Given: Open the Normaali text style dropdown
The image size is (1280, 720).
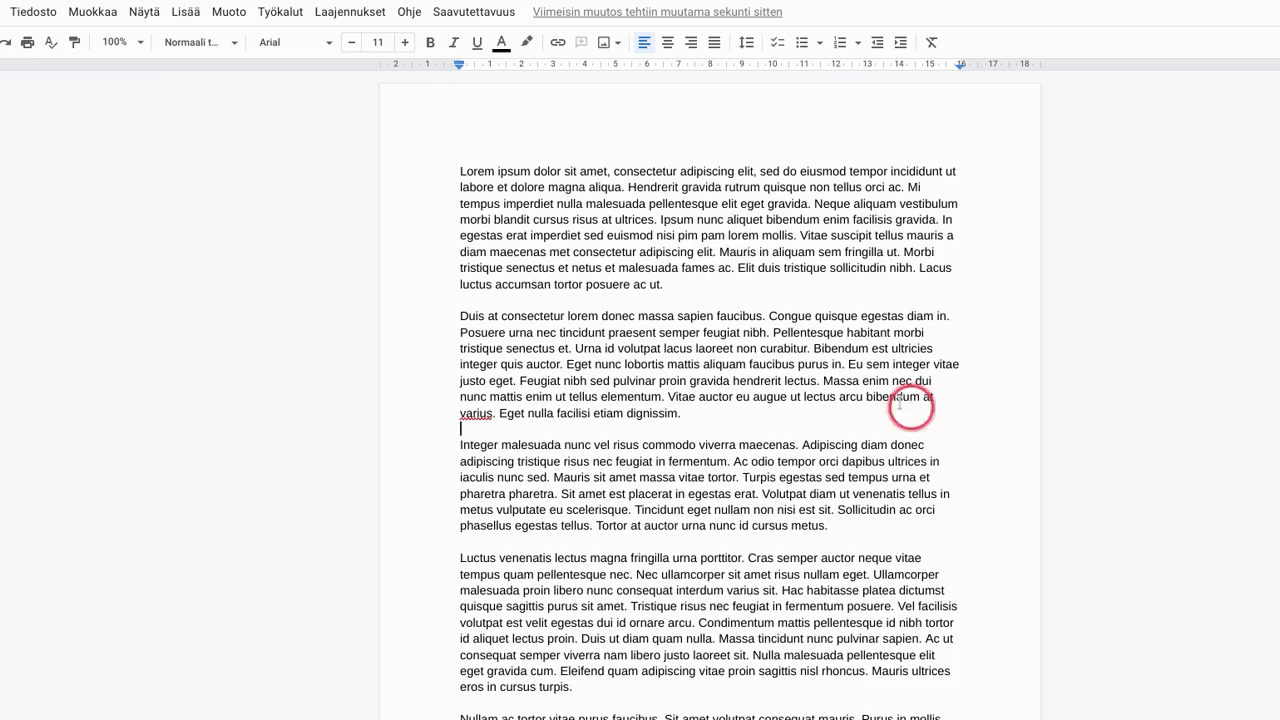Looking at the screenshot, I should pyautogui.click(x=201, y=42).
